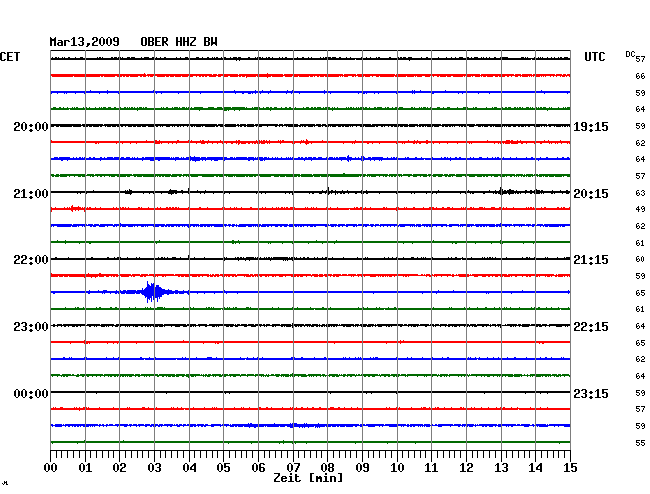Select the 00:00 CET time label

31,394
